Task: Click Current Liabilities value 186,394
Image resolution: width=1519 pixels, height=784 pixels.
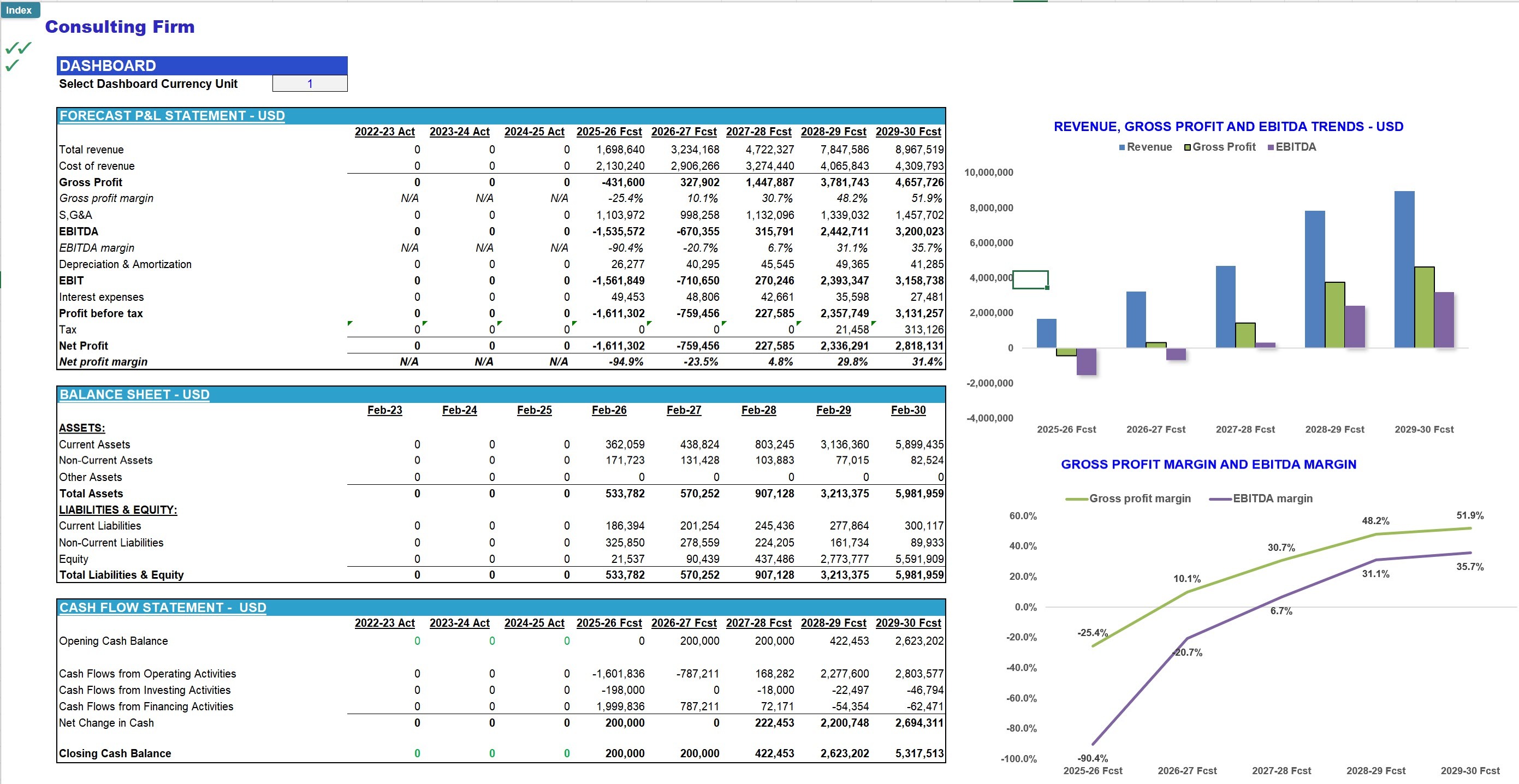Action: pos(625,526)
